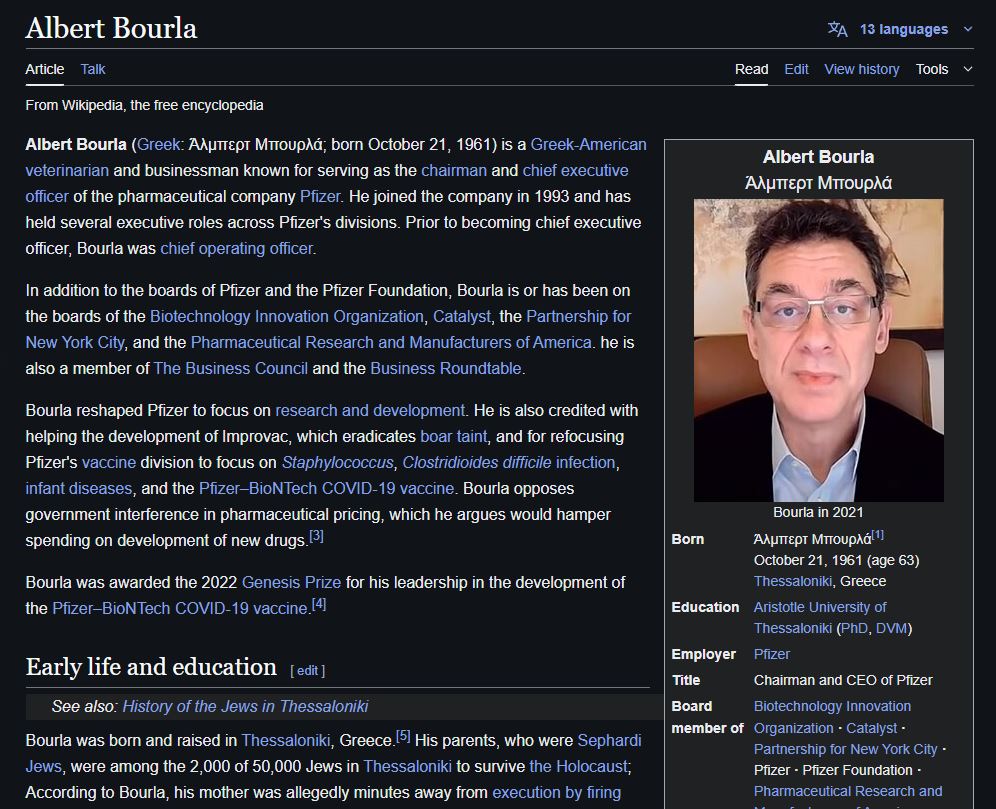Screen dimensions: 996x809
Task: Open Pfizer–BioNTech COVID-19 vaccine link in Genesis Prize paragraph
Action: pos(180,608)
